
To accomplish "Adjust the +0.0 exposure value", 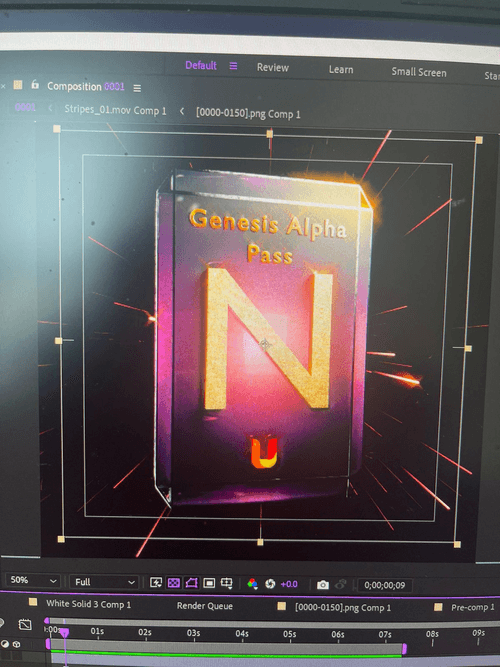I will click(x=289, y=584).
